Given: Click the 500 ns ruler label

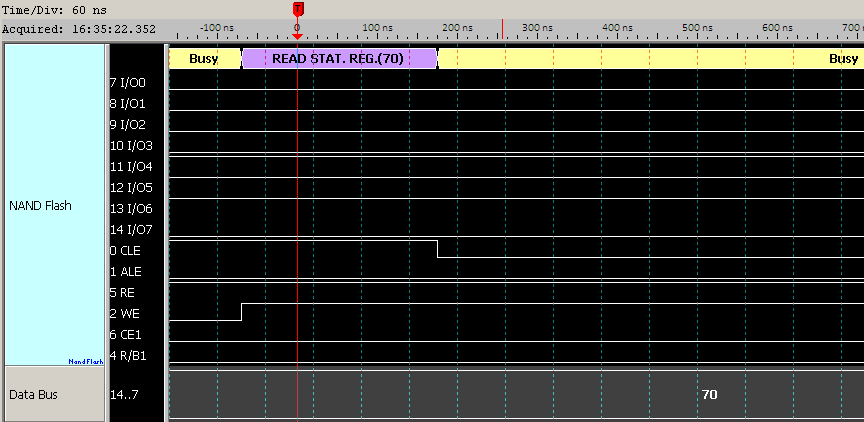Looking at the screenshot, I should pyautogui.click(x=697, y=27).
